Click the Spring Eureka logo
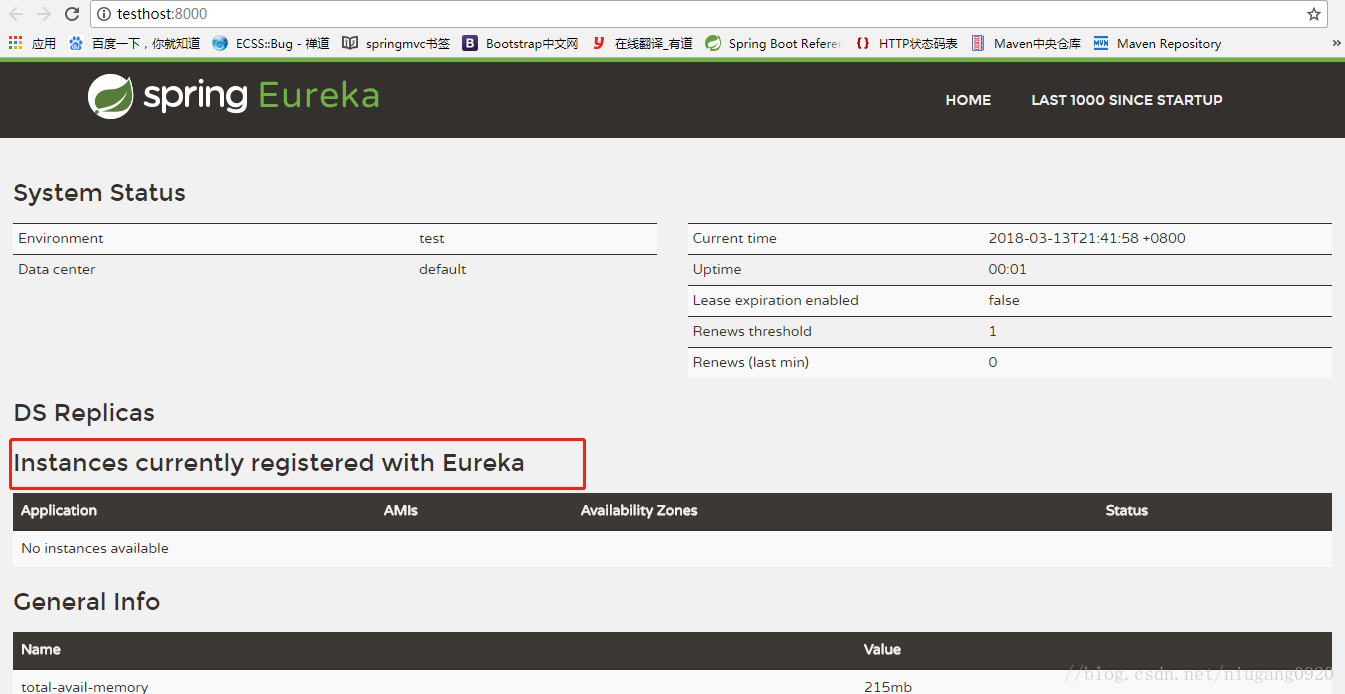Image resolution: width=1345 pixels, height=694 pixels. click(x=233, y=96)
